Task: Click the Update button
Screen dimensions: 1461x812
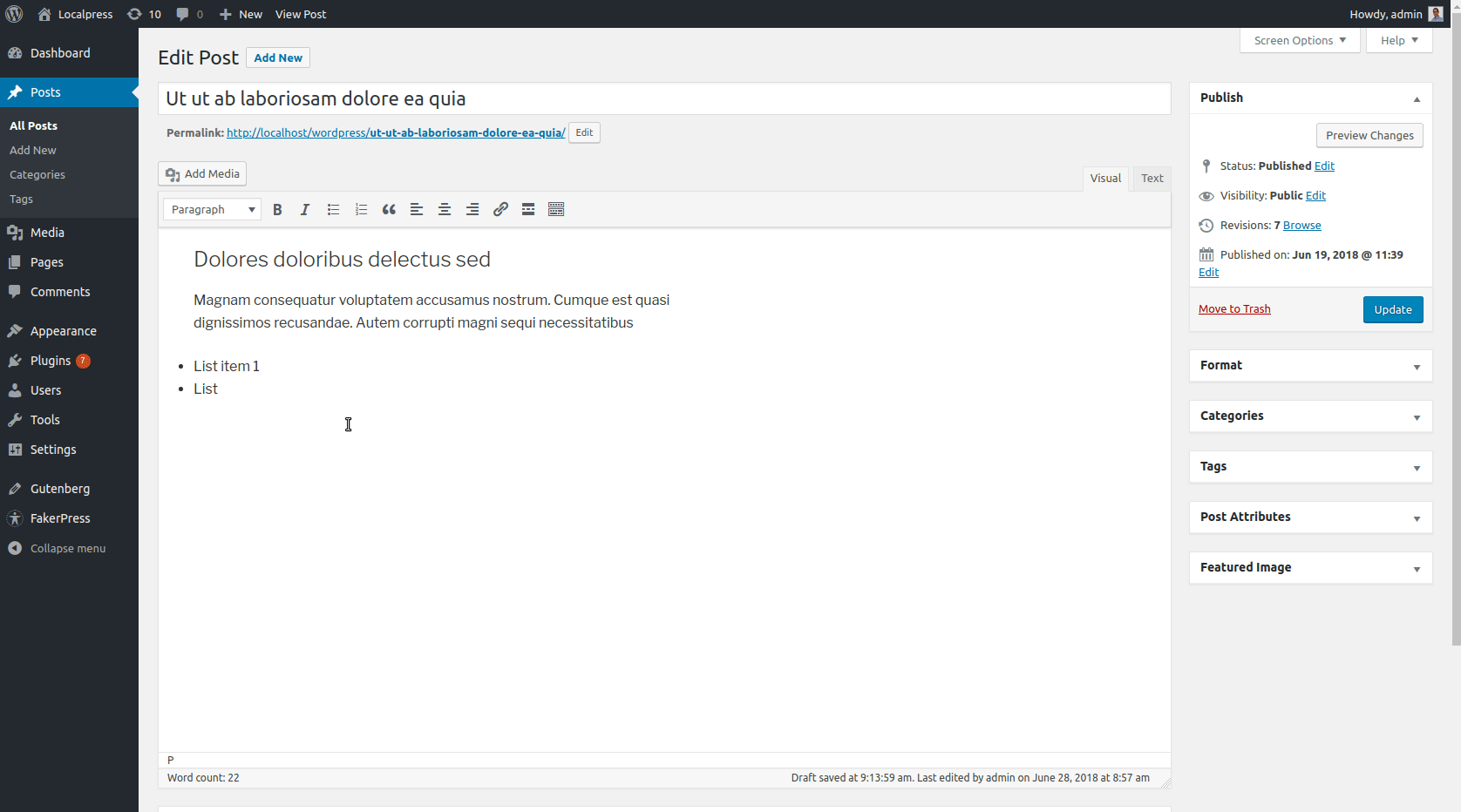Action: [1393, 309]
